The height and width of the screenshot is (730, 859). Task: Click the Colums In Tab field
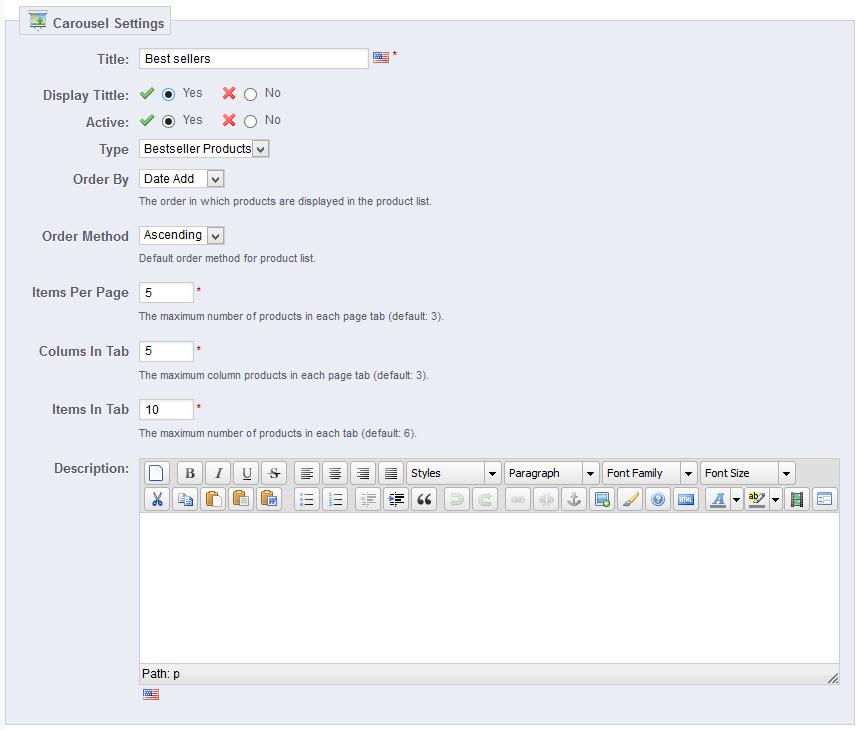166,351
